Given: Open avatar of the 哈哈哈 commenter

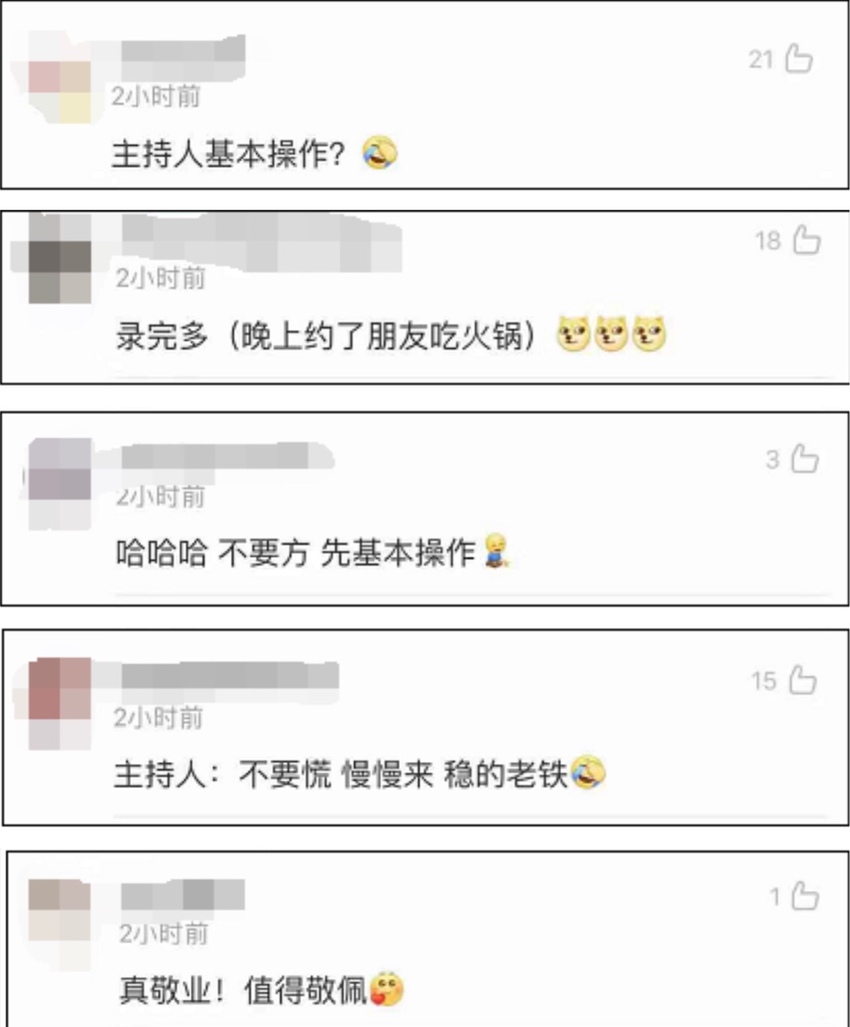Looking at the screenshot, I should 60,484.
